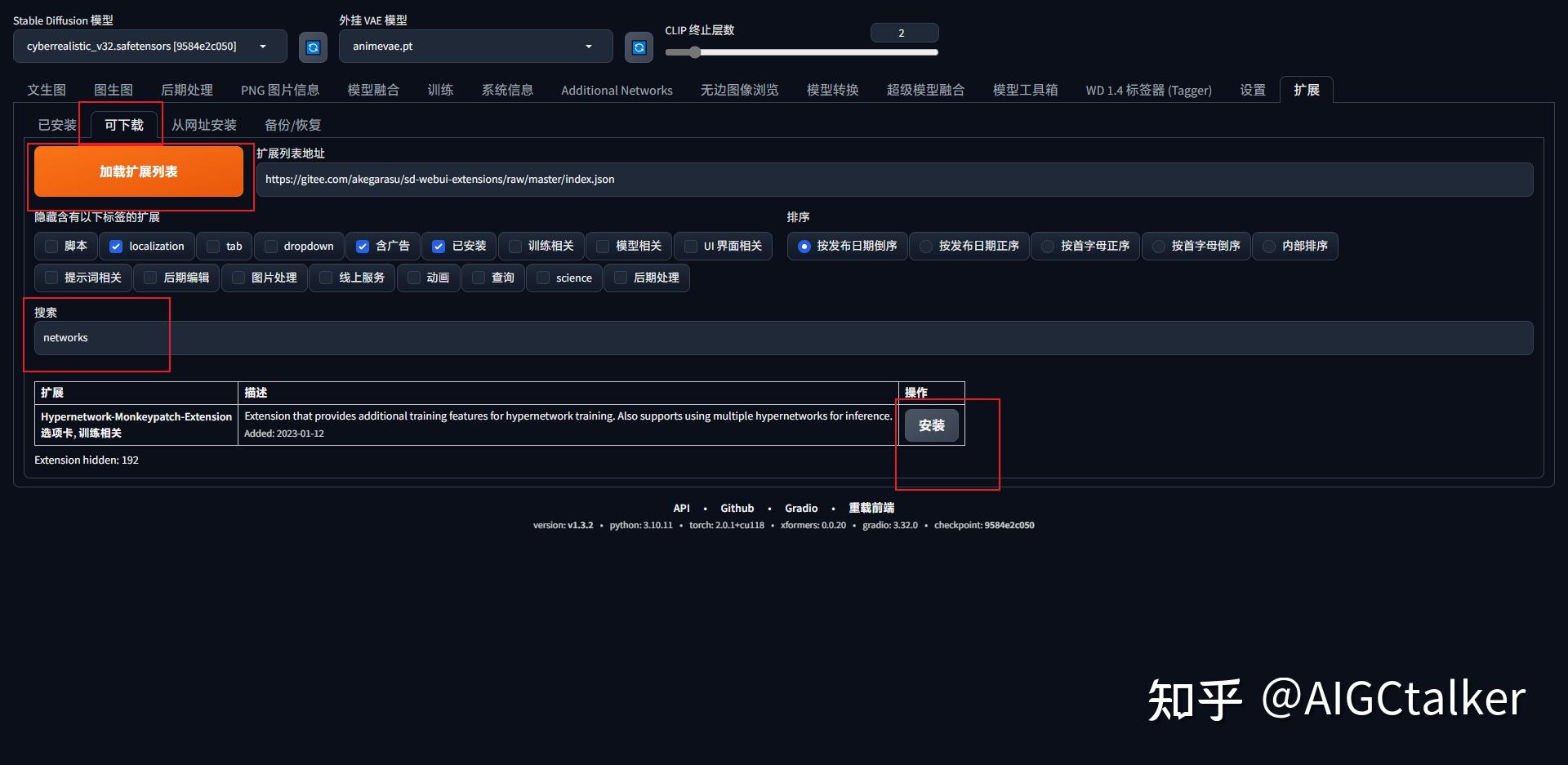Refresh the 外挂 VAE model list
Viewport: 1568px width, 765px height.
click(x=638, y=47)
